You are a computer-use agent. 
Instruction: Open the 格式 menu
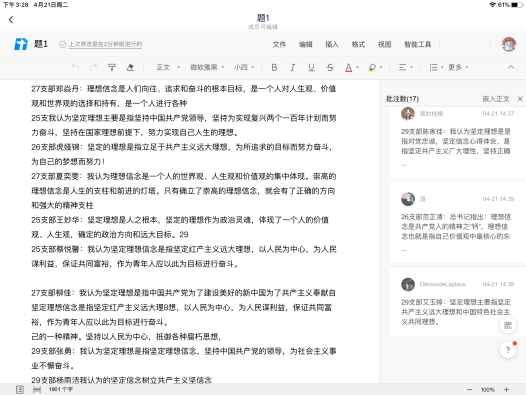tap(358, 44)
